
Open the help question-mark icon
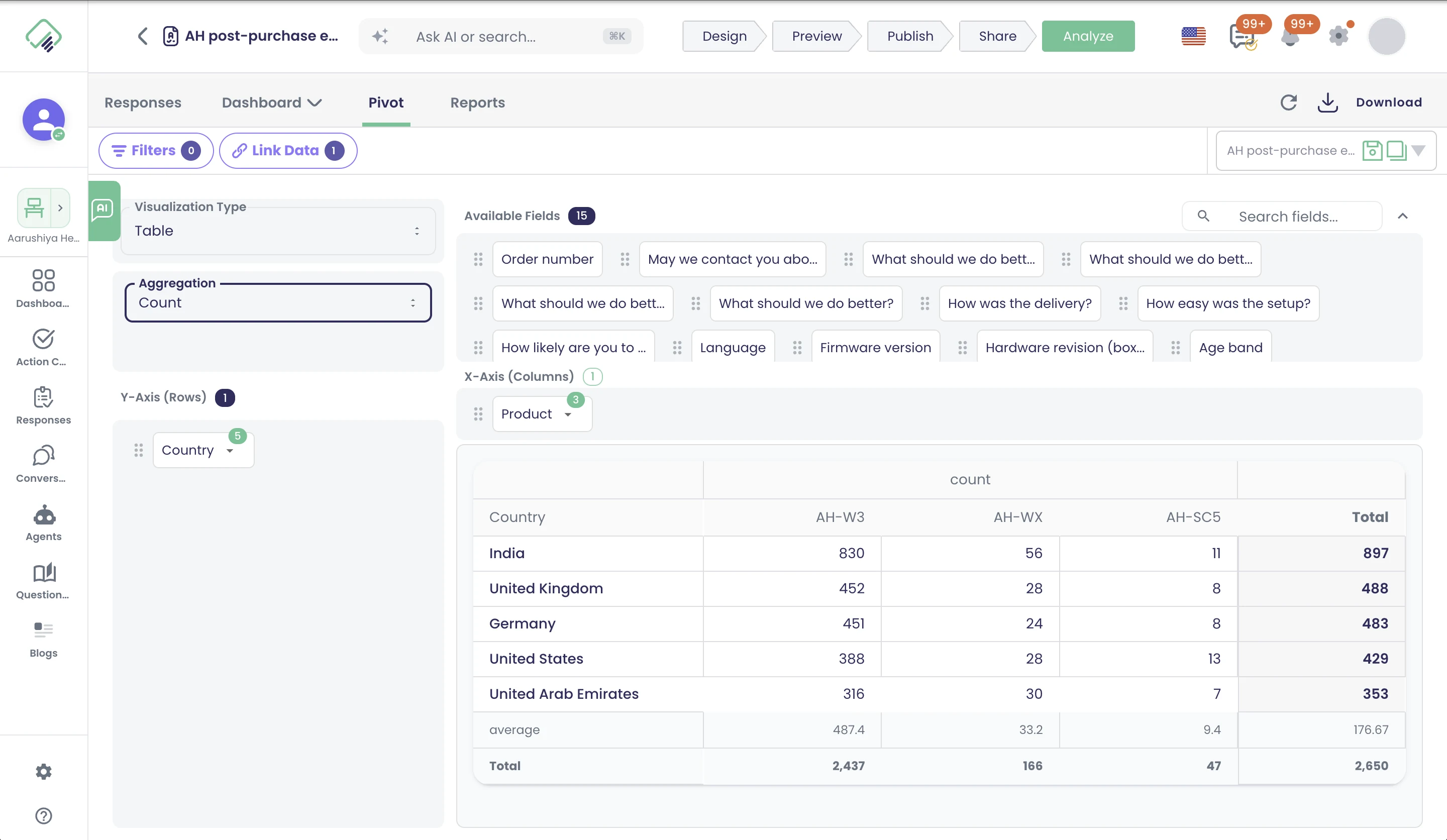tap(44, 815)
